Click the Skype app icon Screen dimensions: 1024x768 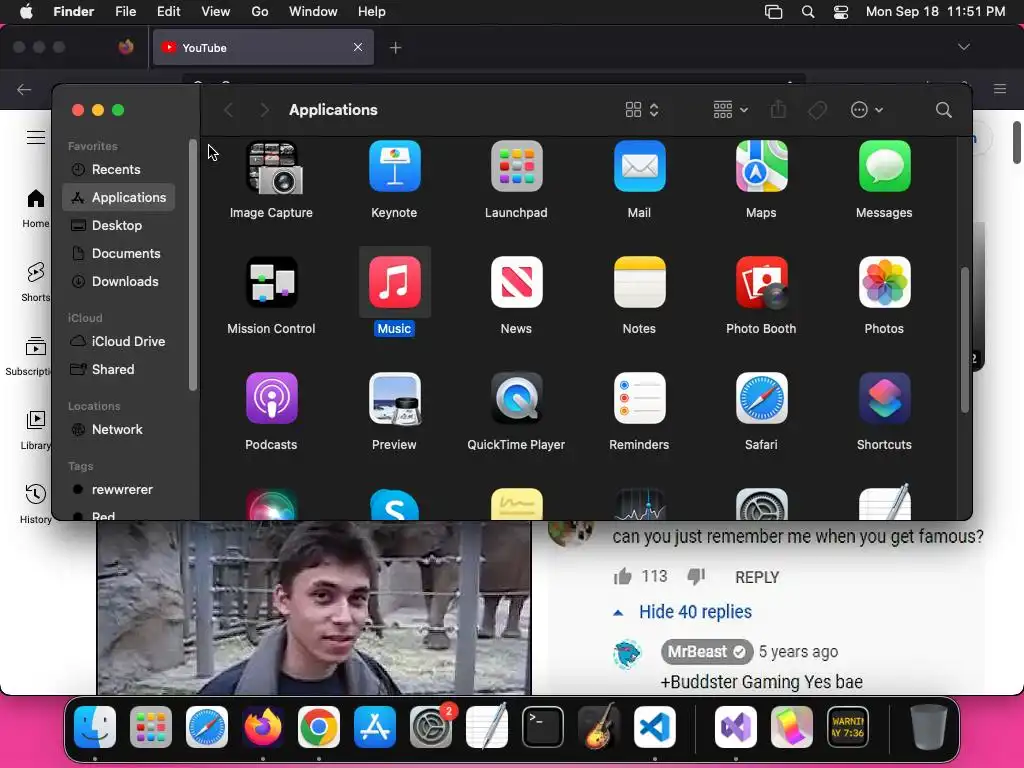(394, 505)
